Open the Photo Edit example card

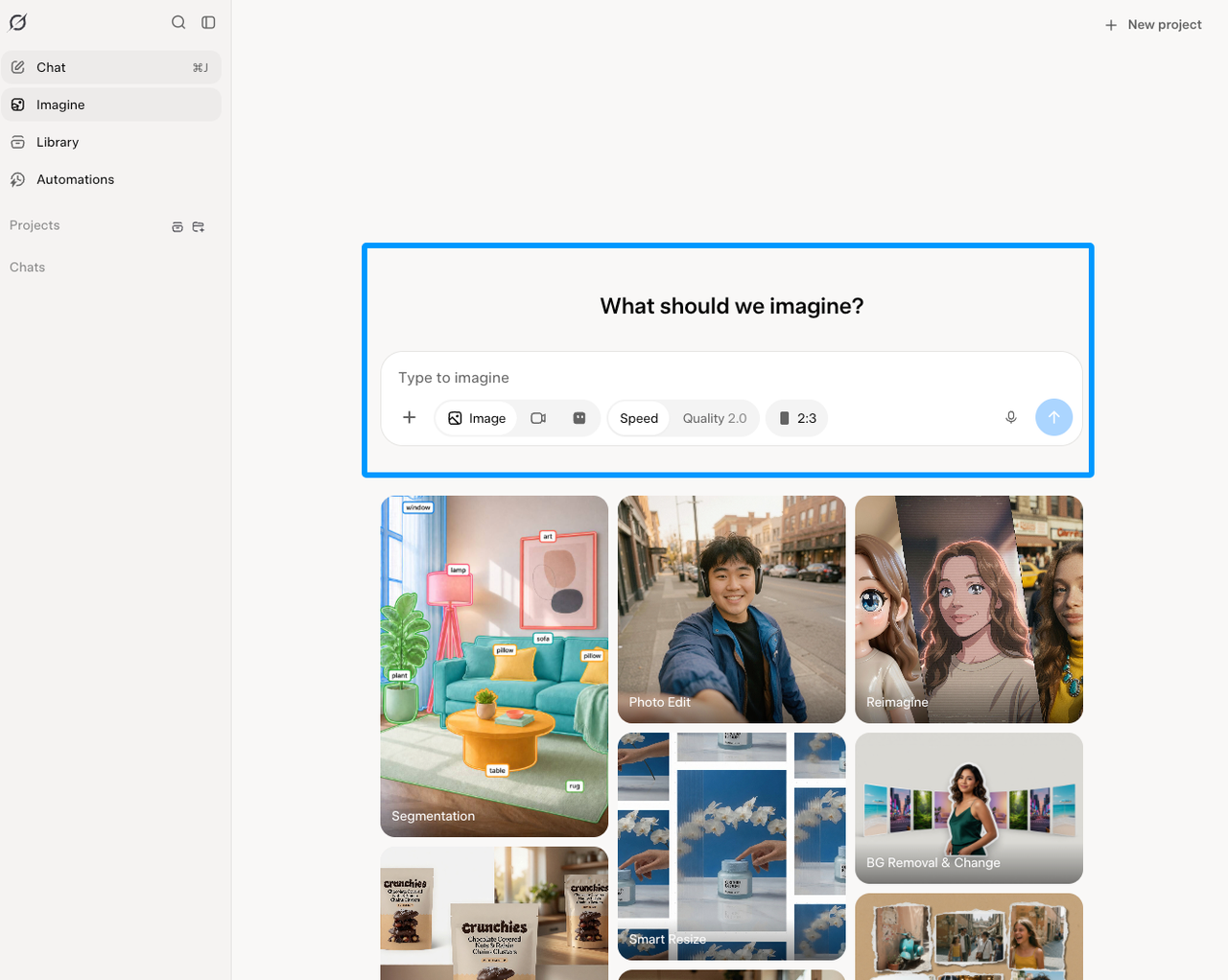(x=732, y=609)
